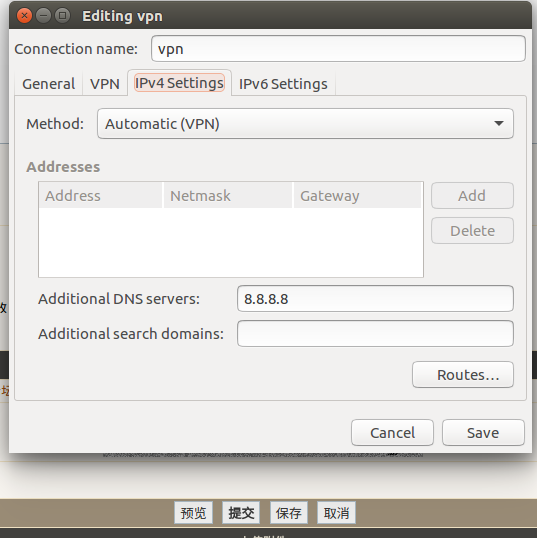Cancel editing the vpn connection

(x=392, y=432)
